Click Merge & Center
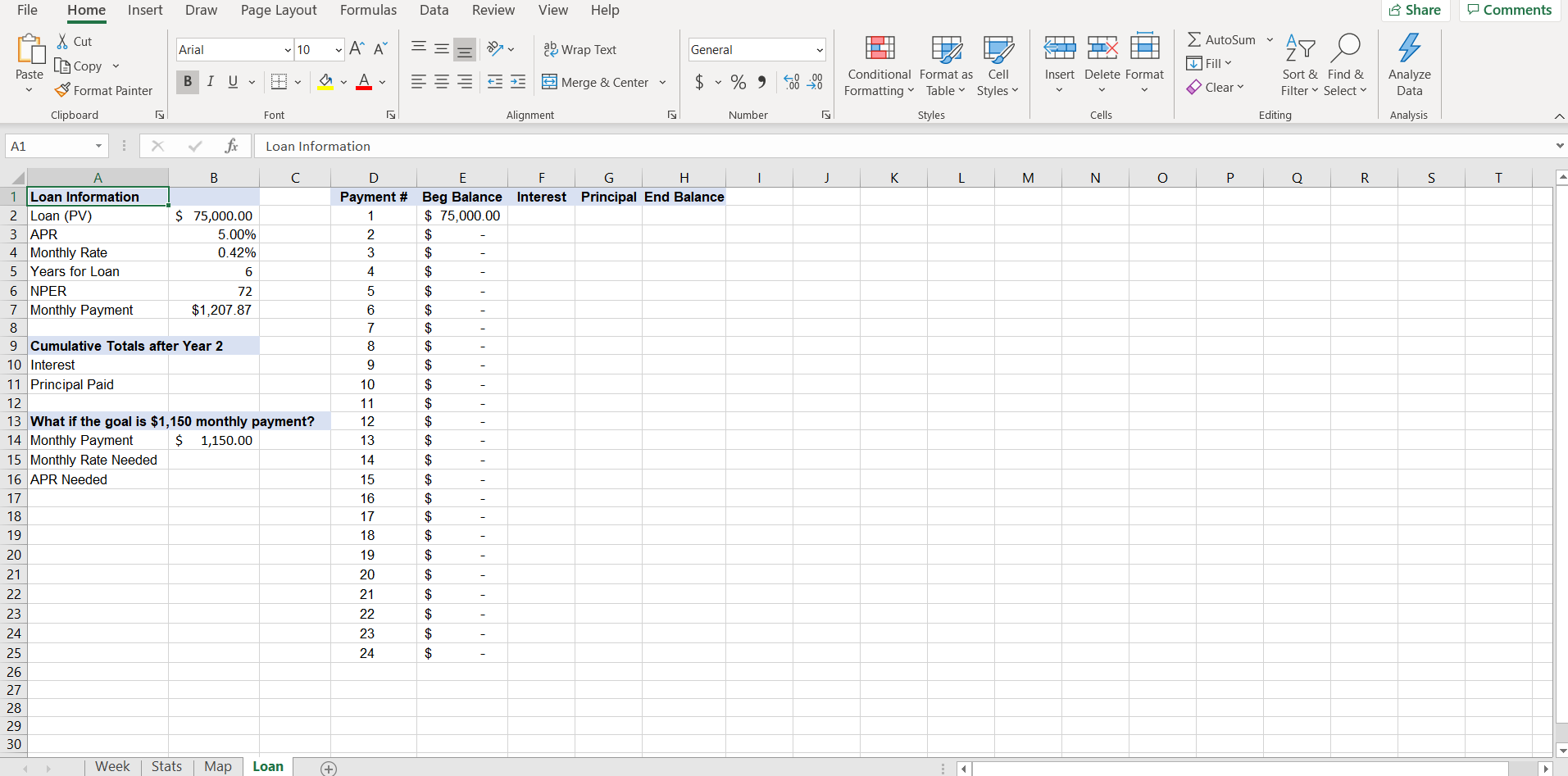 (594, 82)
